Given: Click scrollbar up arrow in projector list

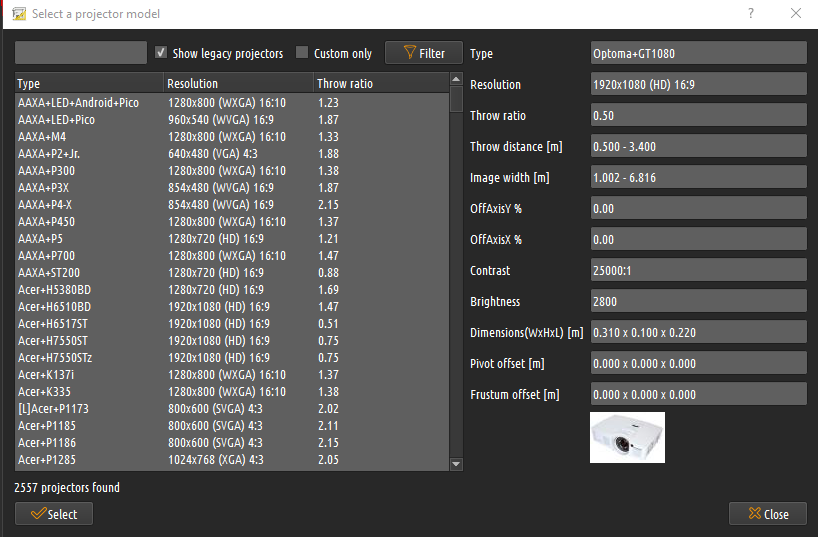Looking at the screenshot, I should click(x=456, y=80).
